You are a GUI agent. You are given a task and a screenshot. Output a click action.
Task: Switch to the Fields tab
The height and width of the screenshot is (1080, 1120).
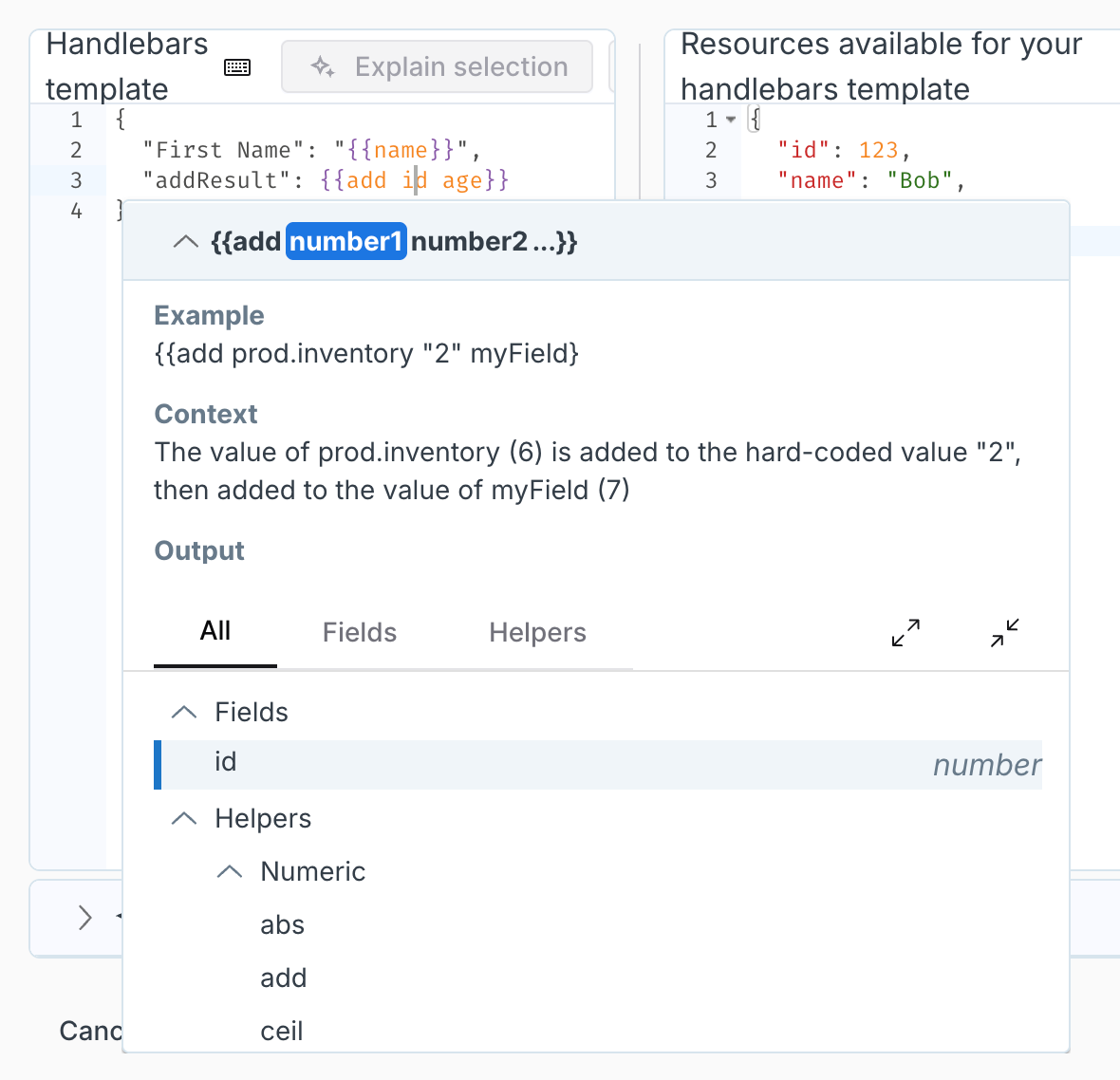[359, 633]
